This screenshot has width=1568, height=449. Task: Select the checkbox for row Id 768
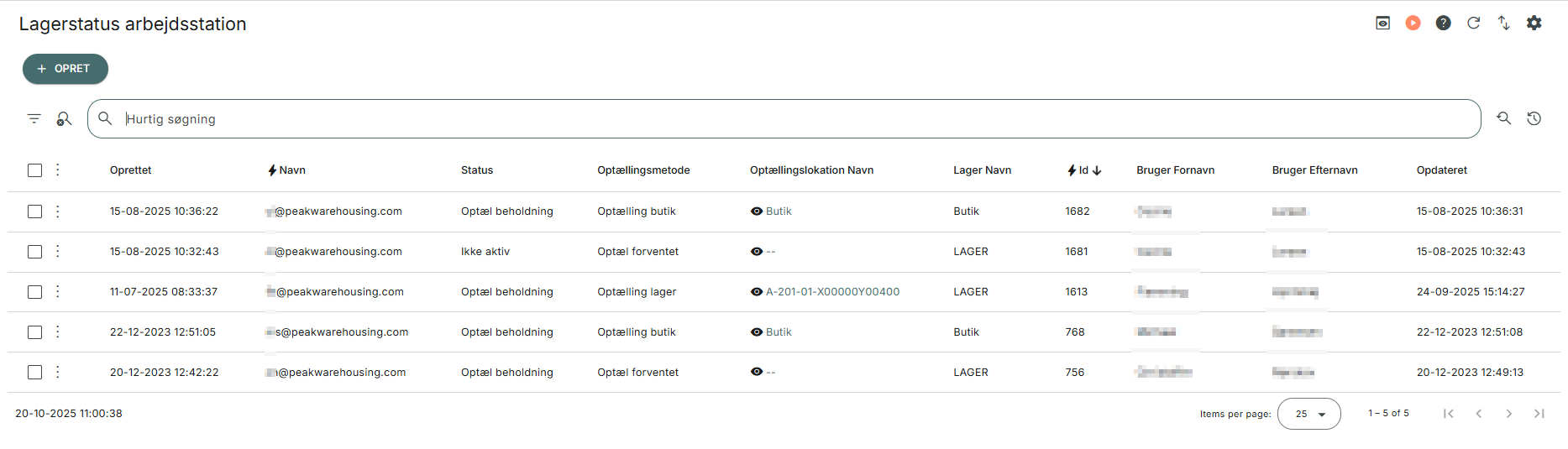point(34,332)
